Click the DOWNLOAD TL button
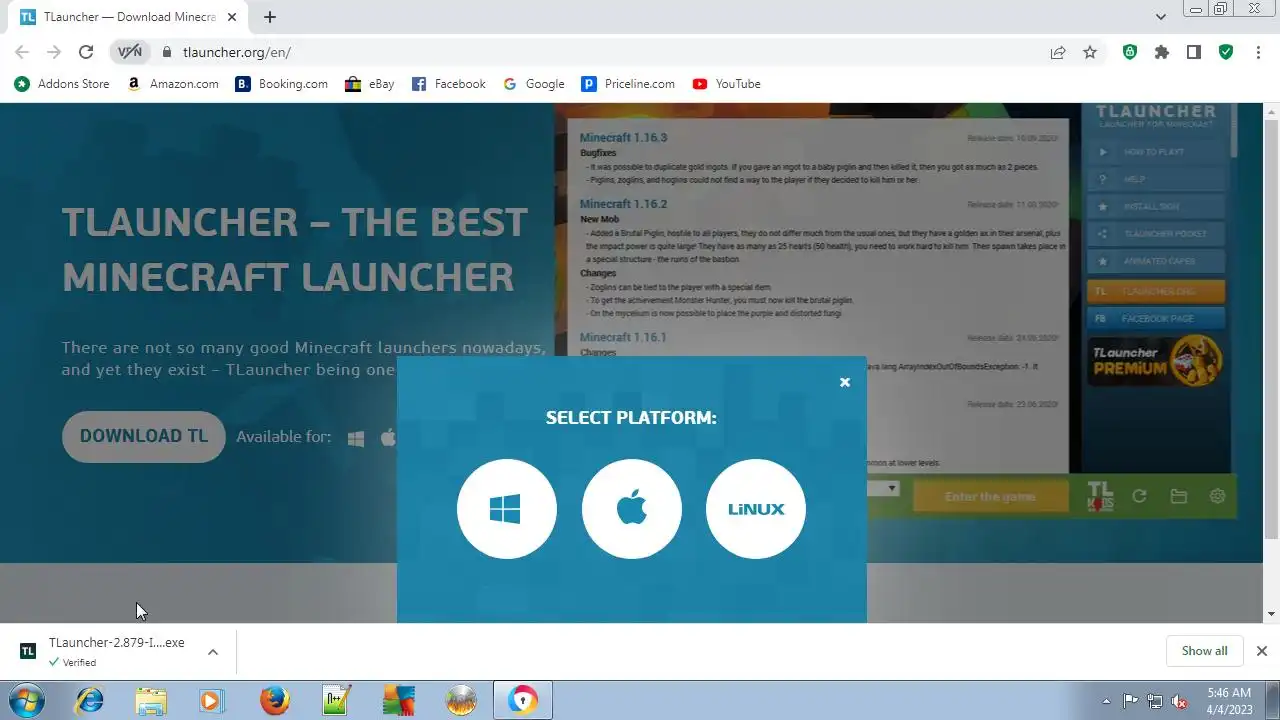Screen dimensions: 1280x720 coord(144,436)
